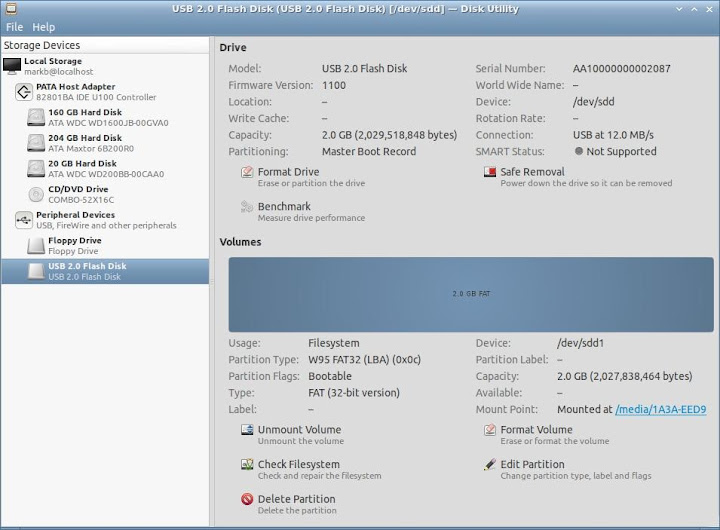Click the FAT (32-bit version) type value
This screenshot has height=530, width=720.
pyautogui.click(x=354, y=393)
